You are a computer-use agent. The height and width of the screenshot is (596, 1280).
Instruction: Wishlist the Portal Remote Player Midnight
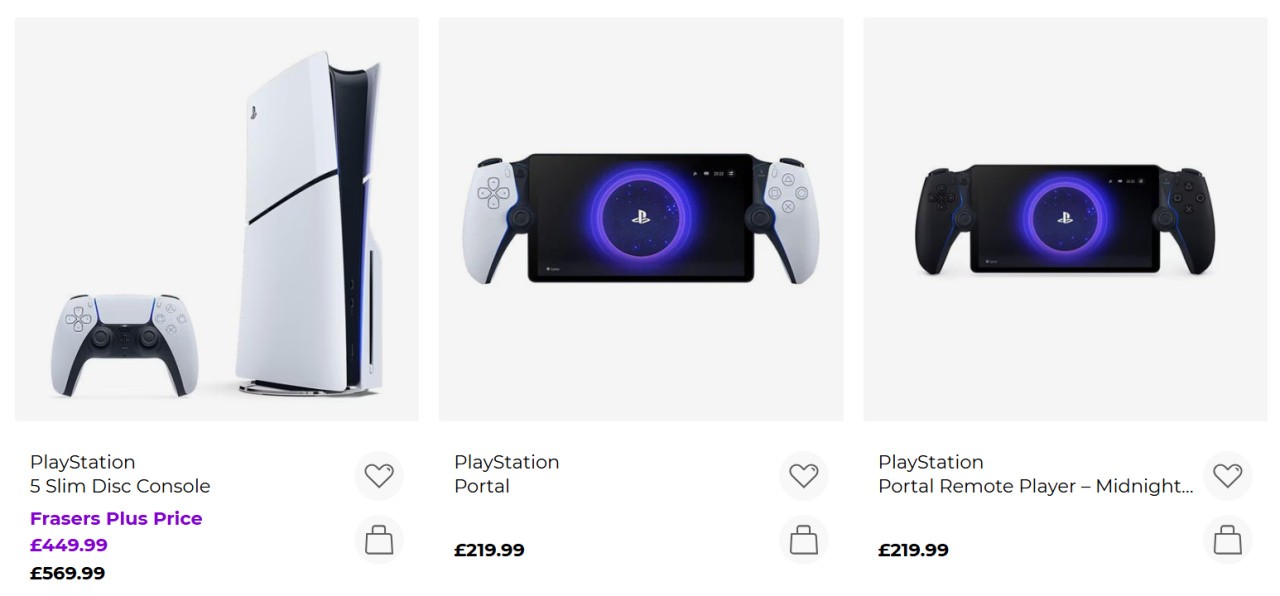(x=1227, y=476)
